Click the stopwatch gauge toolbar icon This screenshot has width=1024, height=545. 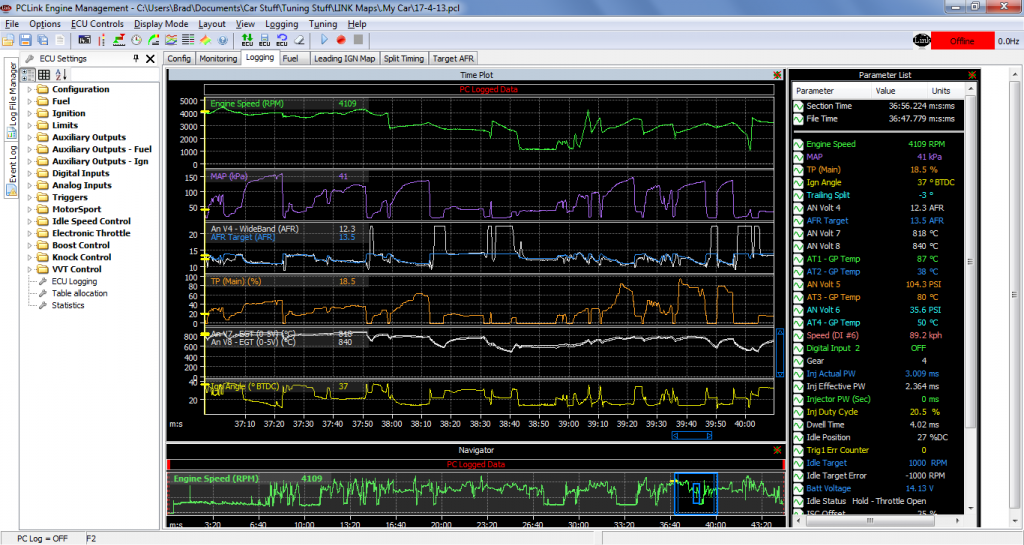(x=136, y=40)
